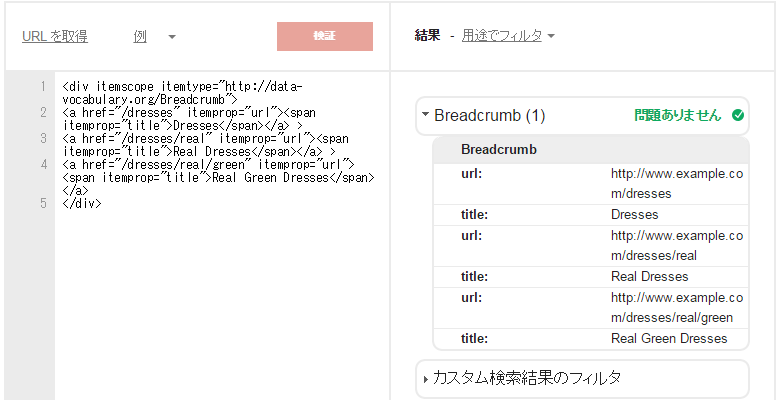
Task: Place cursor on the closing </div> code line
Action: 82,203
